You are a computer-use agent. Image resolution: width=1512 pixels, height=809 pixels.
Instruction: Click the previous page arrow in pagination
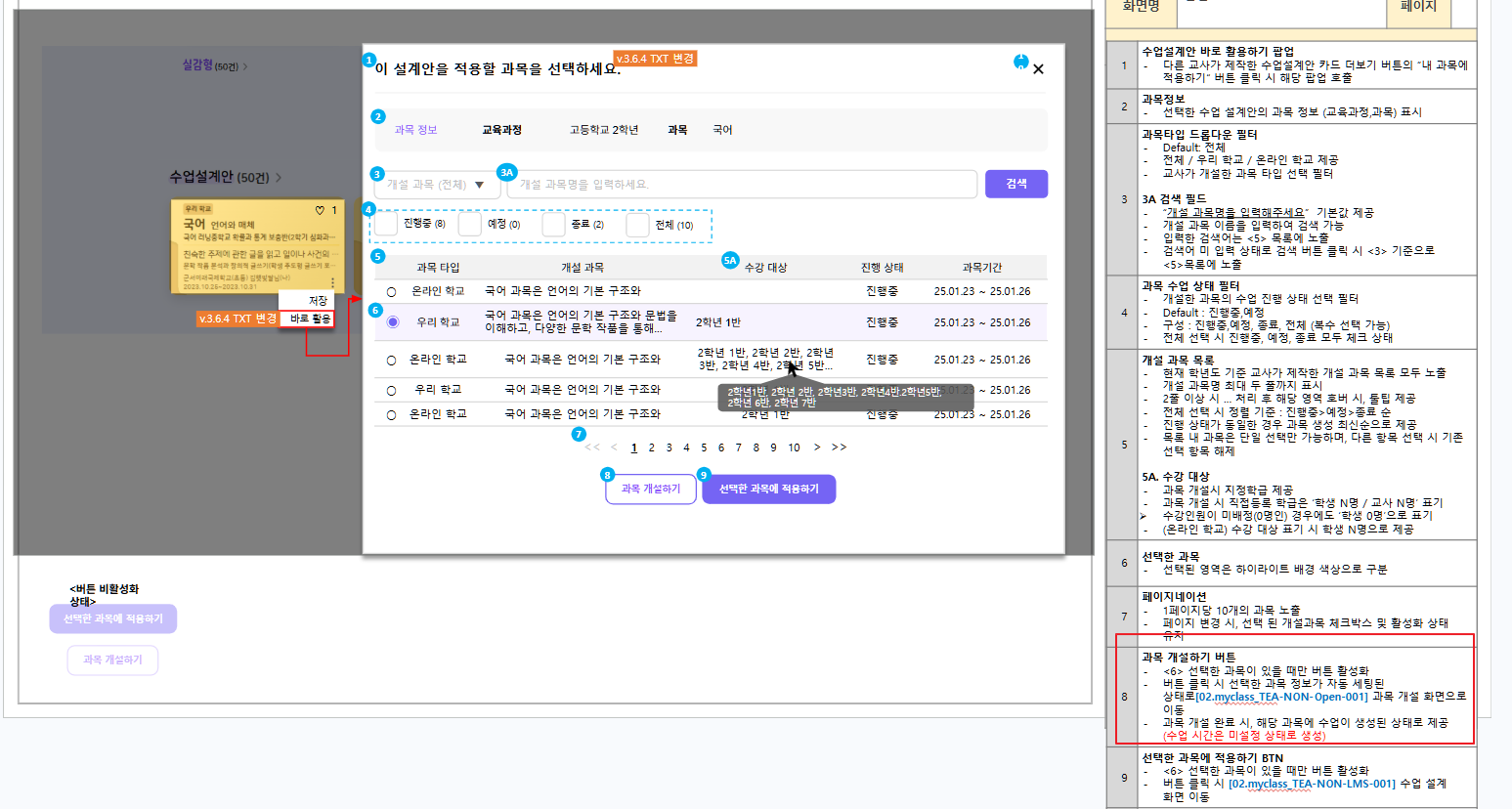coord(614,447)
